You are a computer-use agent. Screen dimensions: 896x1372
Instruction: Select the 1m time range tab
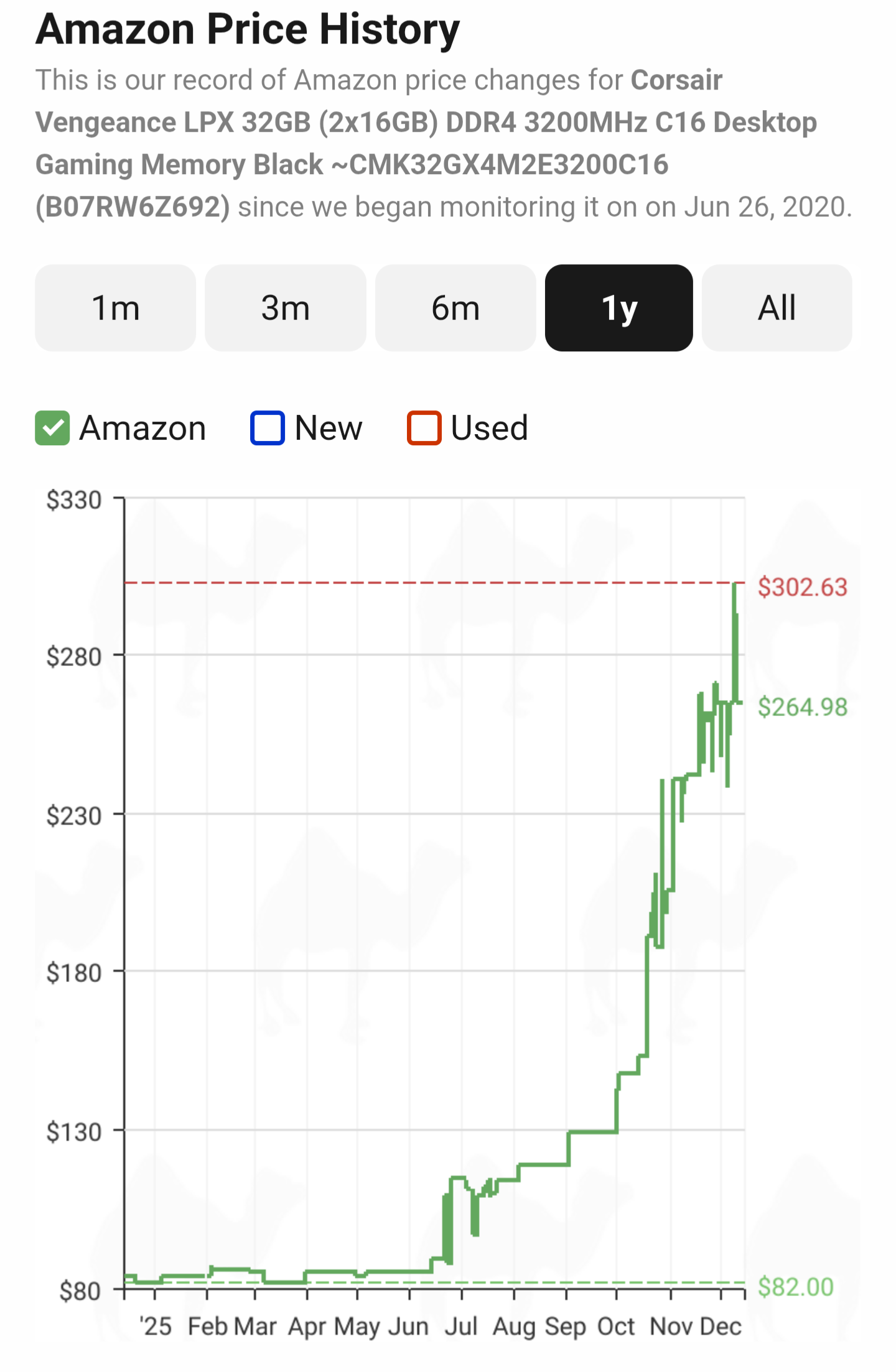[x=115, y=308]
